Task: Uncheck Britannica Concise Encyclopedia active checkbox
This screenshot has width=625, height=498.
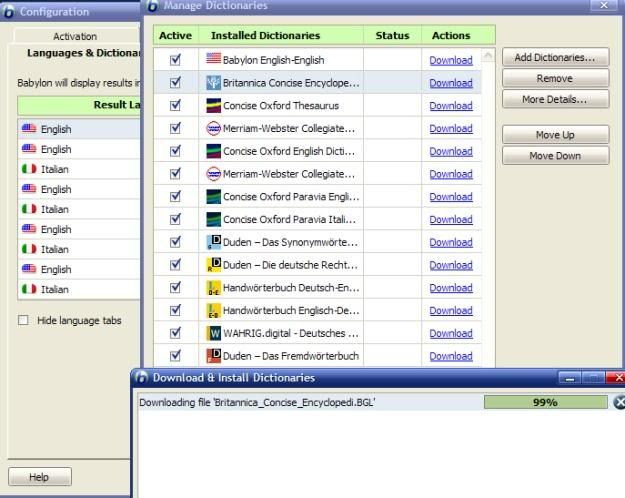Action: coord(175,83)
